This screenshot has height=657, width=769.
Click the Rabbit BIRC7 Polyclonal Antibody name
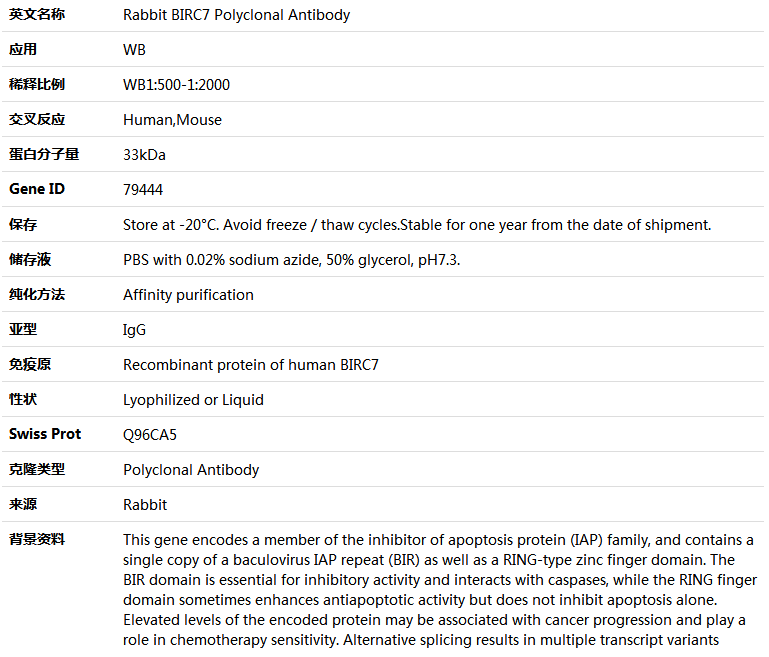pos(236,15)
